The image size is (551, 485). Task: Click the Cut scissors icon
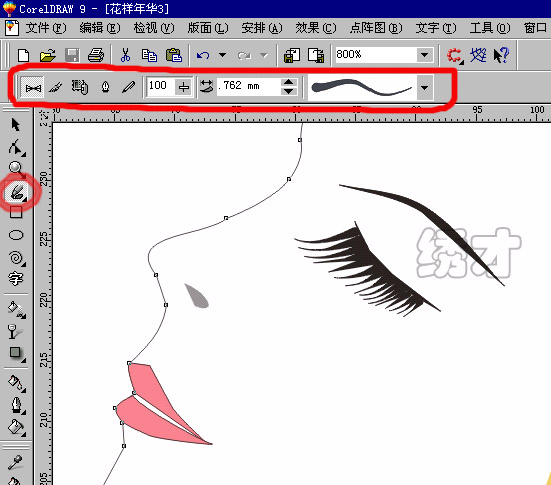point(125,55)
